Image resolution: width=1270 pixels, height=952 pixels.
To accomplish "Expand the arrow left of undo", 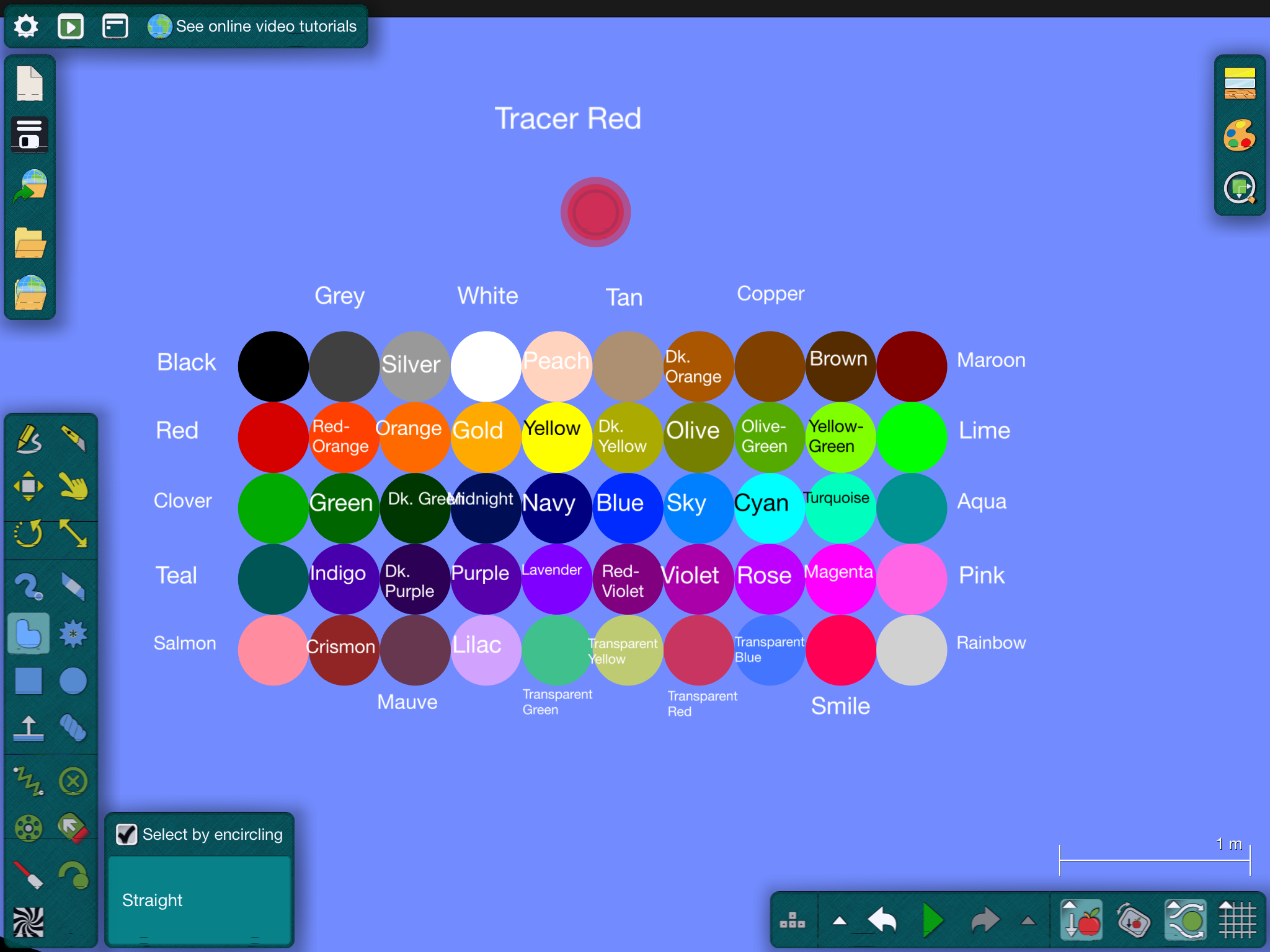I will click(840, 920).
